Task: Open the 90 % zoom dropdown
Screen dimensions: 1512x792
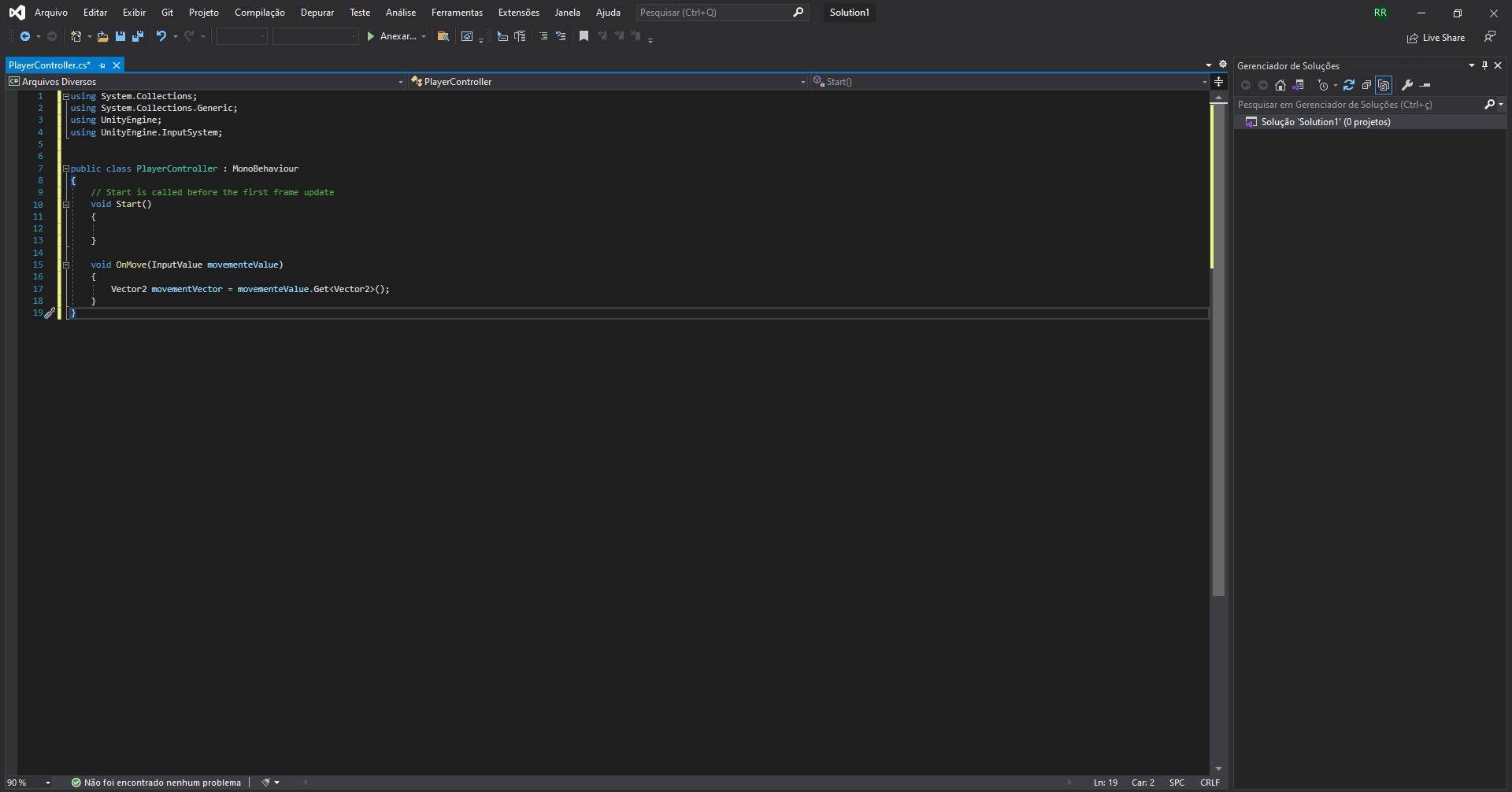Action: tap(48, 783)
